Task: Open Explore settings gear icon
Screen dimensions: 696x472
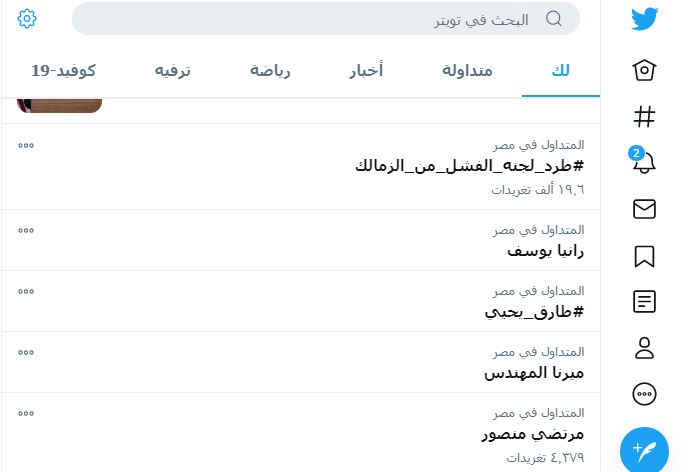Action: [27, 18]
